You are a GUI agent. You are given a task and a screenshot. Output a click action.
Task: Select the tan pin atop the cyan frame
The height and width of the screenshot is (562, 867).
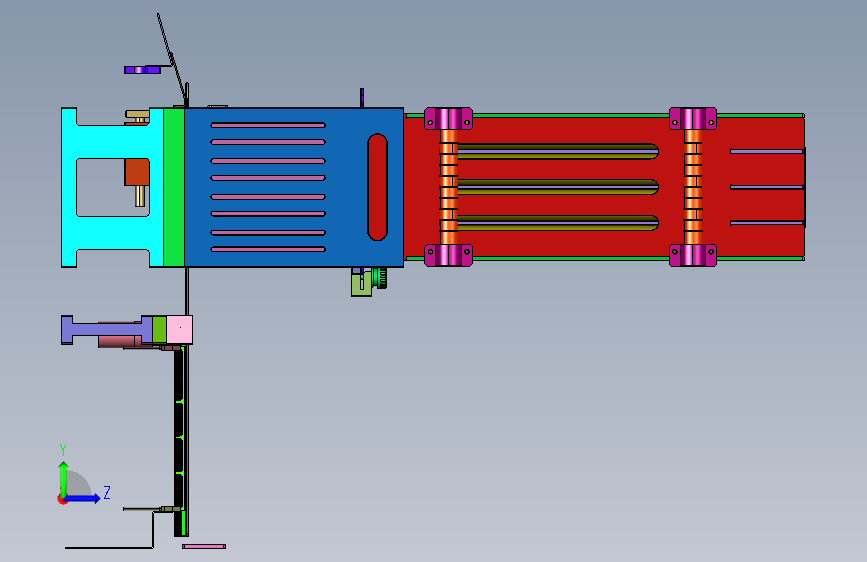pyautogui.click(x=138, y=116)
